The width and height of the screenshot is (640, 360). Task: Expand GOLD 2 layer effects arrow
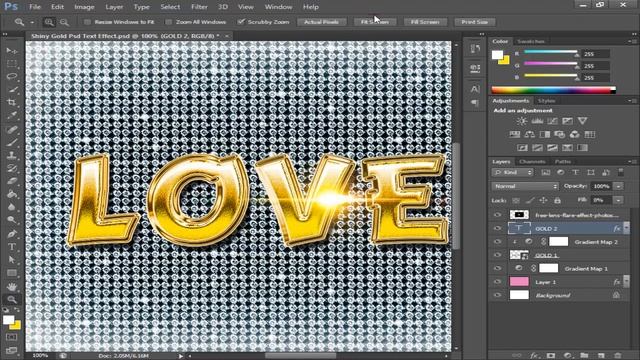(x=627, y=227)
